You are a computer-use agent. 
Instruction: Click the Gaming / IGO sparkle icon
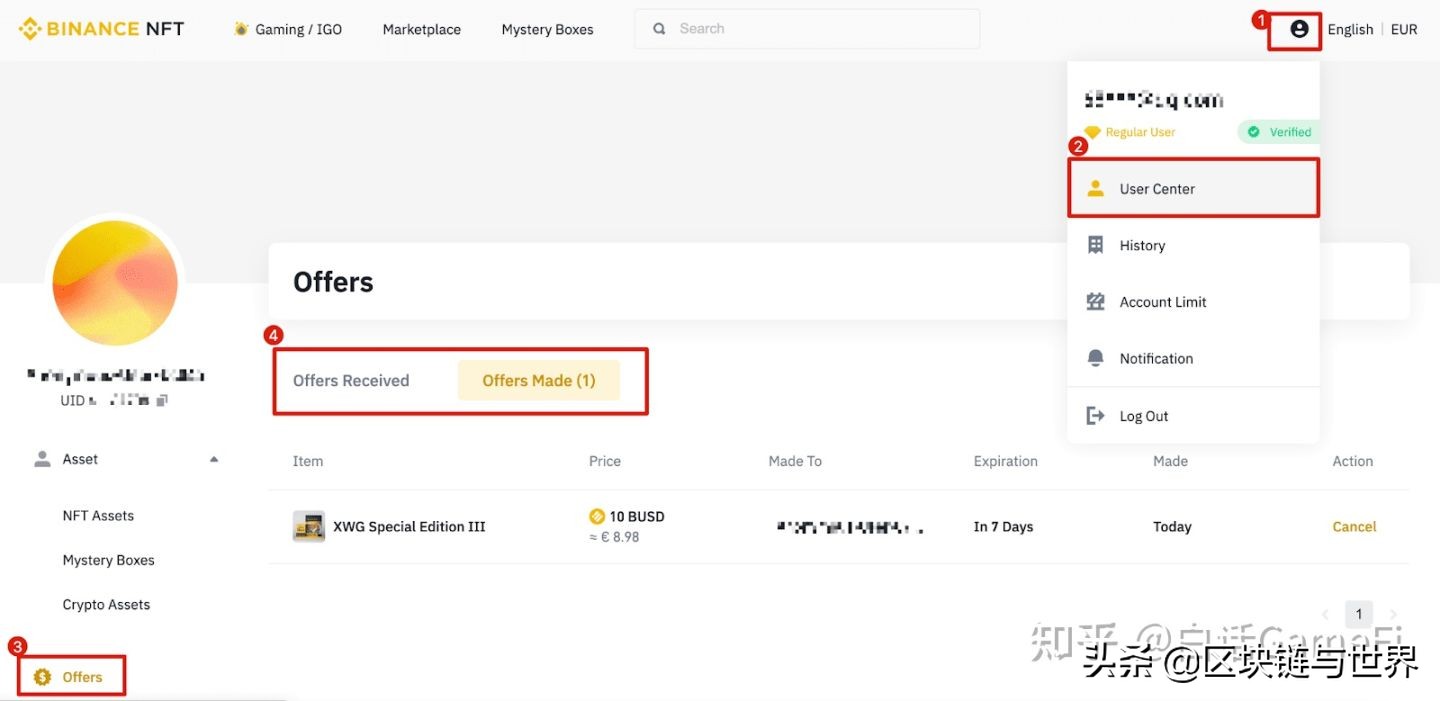coord(241,29)
